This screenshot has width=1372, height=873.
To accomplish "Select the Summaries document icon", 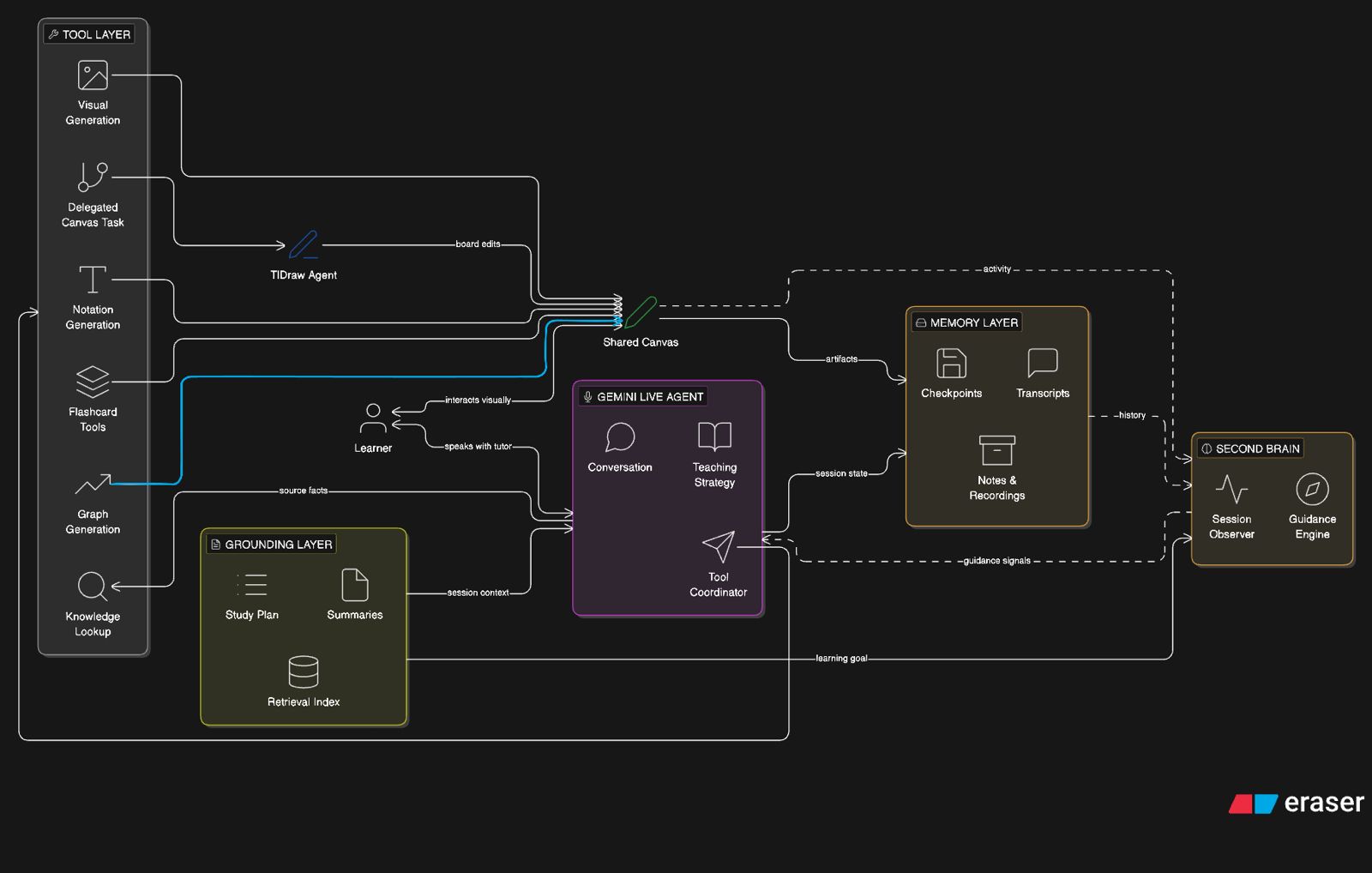I will click(x=355, y=585).
